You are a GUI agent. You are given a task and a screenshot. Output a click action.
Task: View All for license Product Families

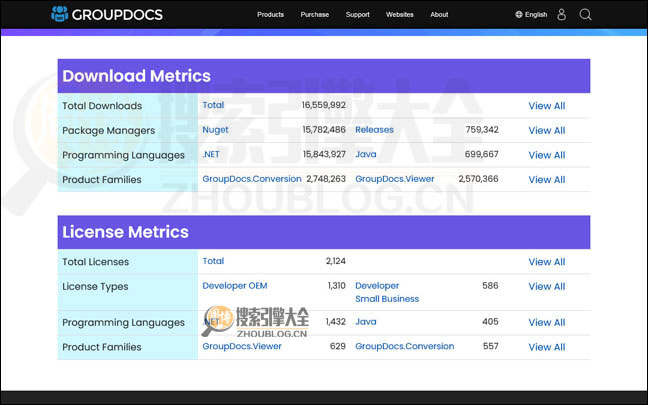coord(546,347)
